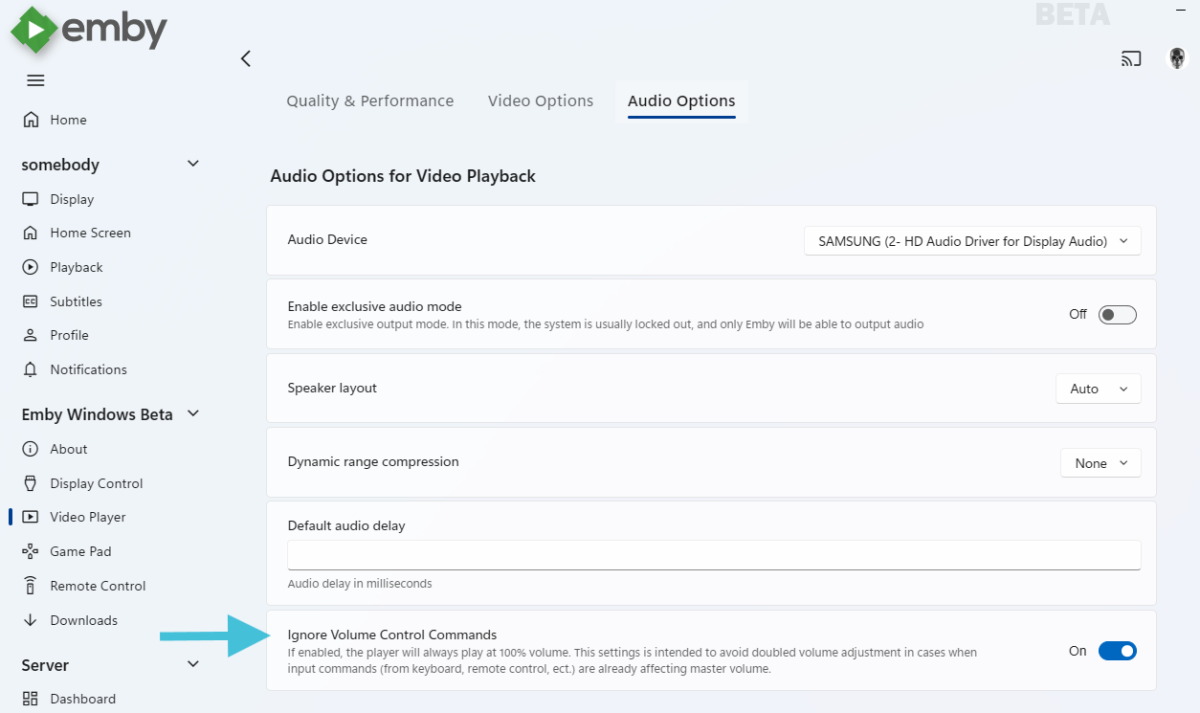Click the back arrow icon
Screen dimensions: 1200x713
(246, 59)
